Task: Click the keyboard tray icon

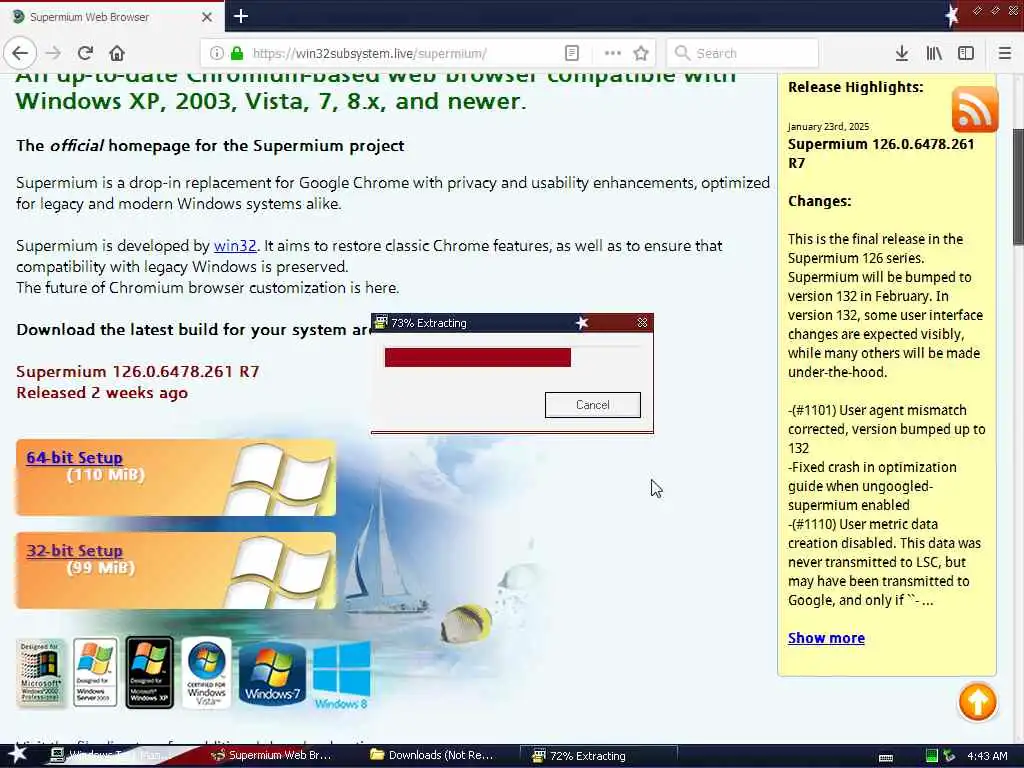Action: click(x=886, y=757)
